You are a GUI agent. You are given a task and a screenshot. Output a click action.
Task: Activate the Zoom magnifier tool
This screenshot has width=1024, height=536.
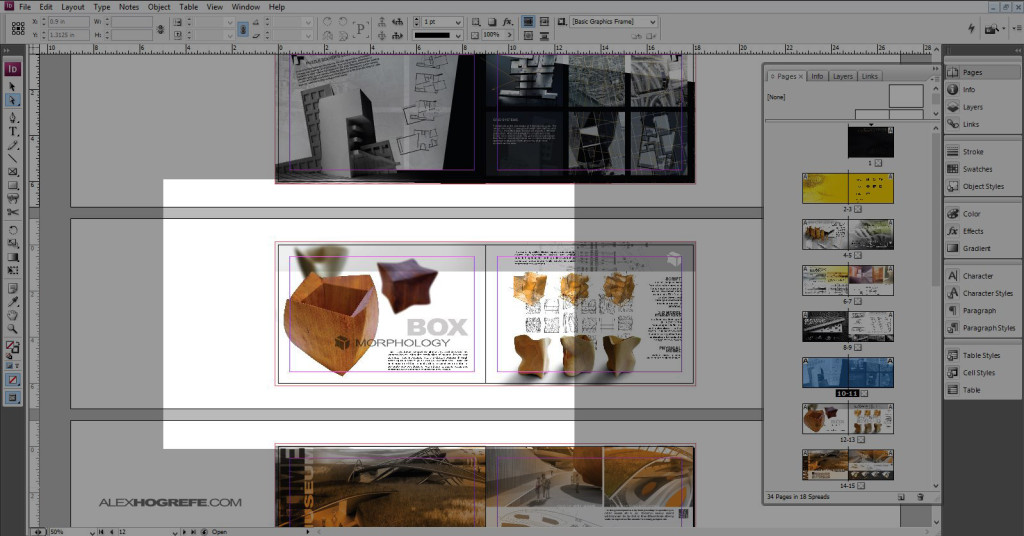coord(13,328)
